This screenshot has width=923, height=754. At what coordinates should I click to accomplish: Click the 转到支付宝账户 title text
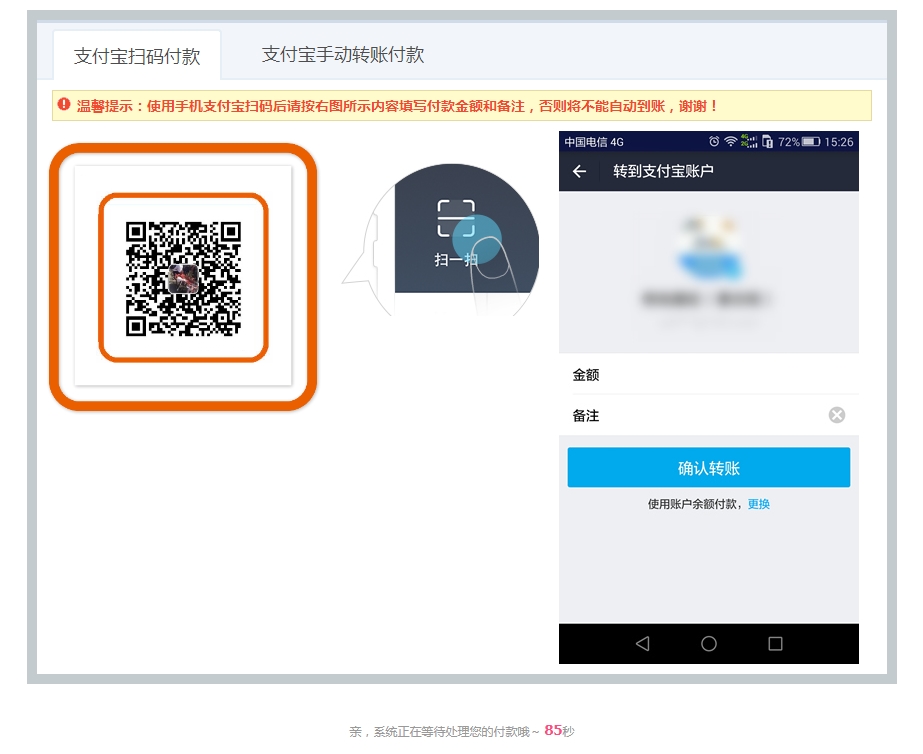coord(663,171)
